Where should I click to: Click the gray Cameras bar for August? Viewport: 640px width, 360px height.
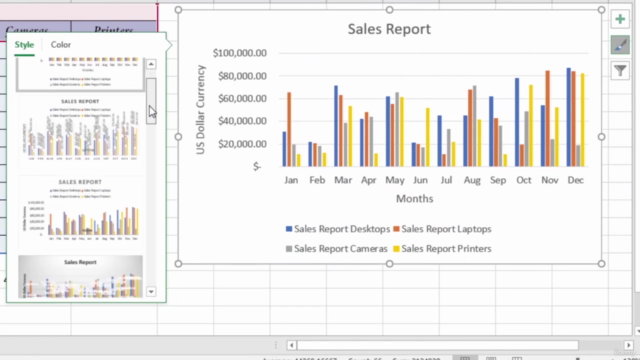tap(475, 126)
